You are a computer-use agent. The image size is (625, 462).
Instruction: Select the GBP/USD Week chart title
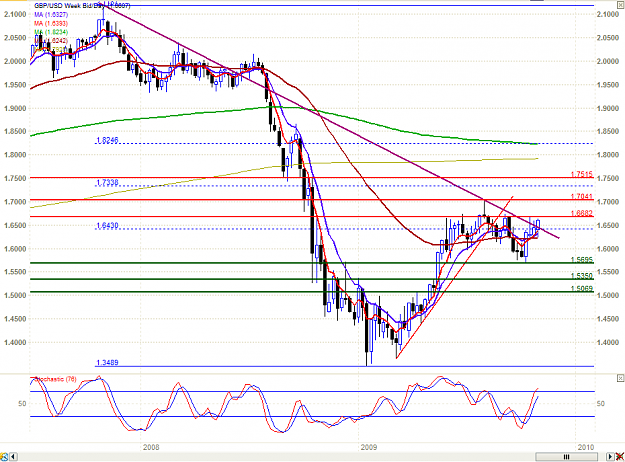82,6
